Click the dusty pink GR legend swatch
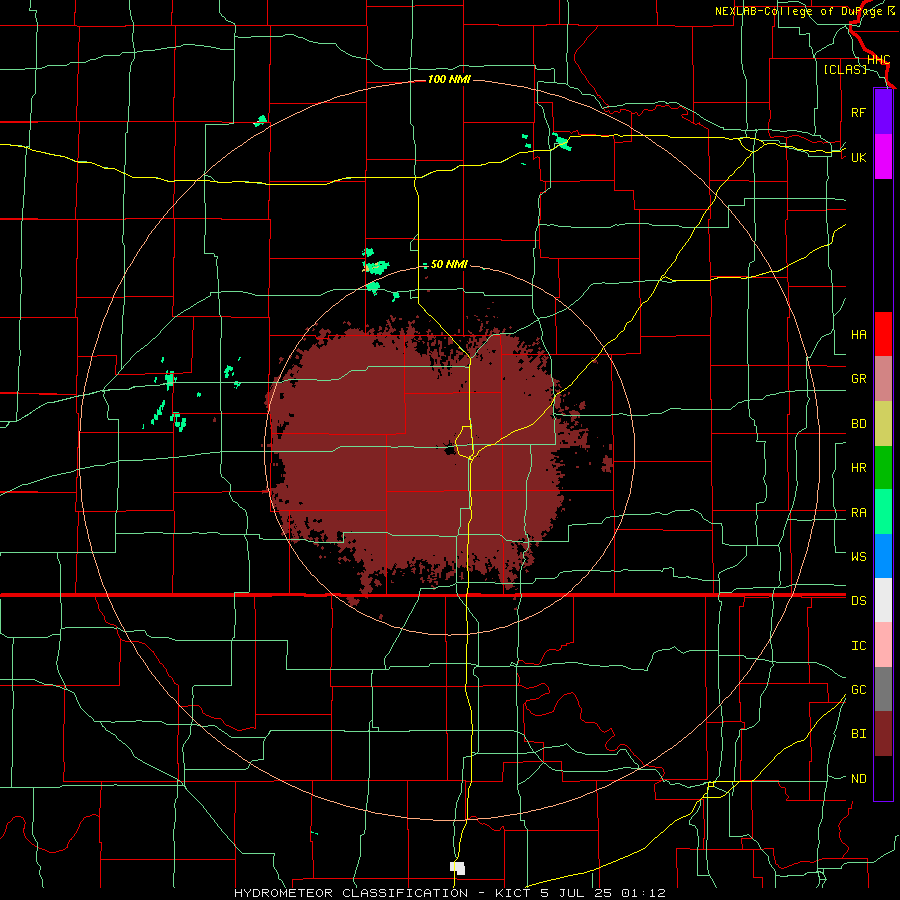This screenshot has width=900, height=900. 883,379
